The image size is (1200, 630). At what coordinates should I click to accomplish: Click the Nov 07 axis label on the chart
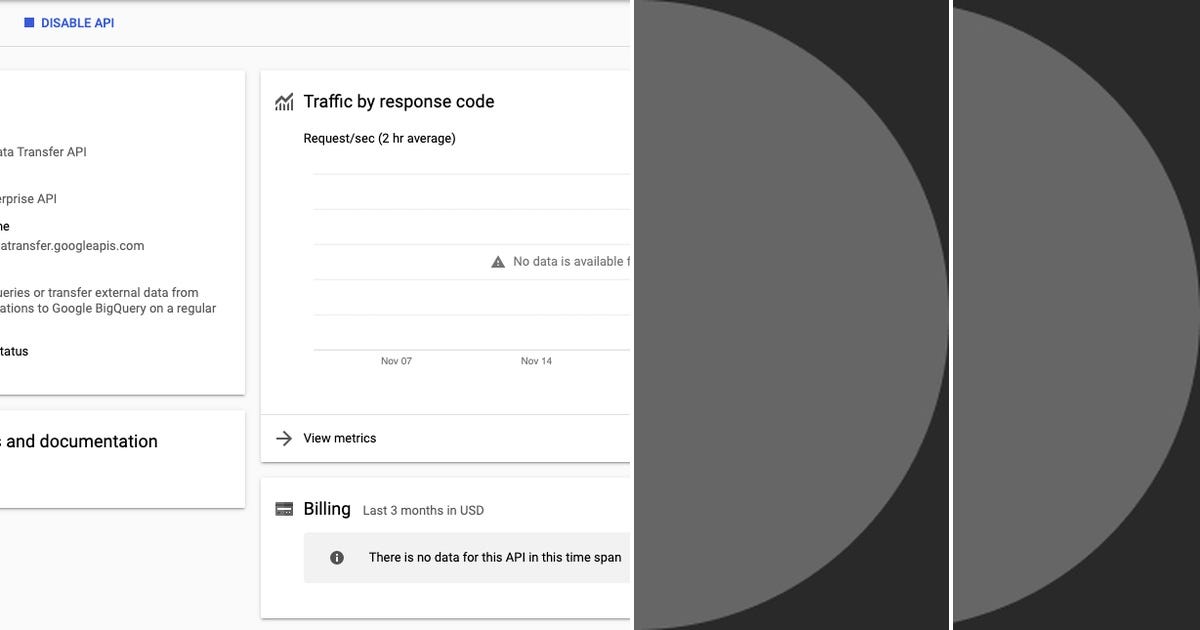(x=396, y=360)
